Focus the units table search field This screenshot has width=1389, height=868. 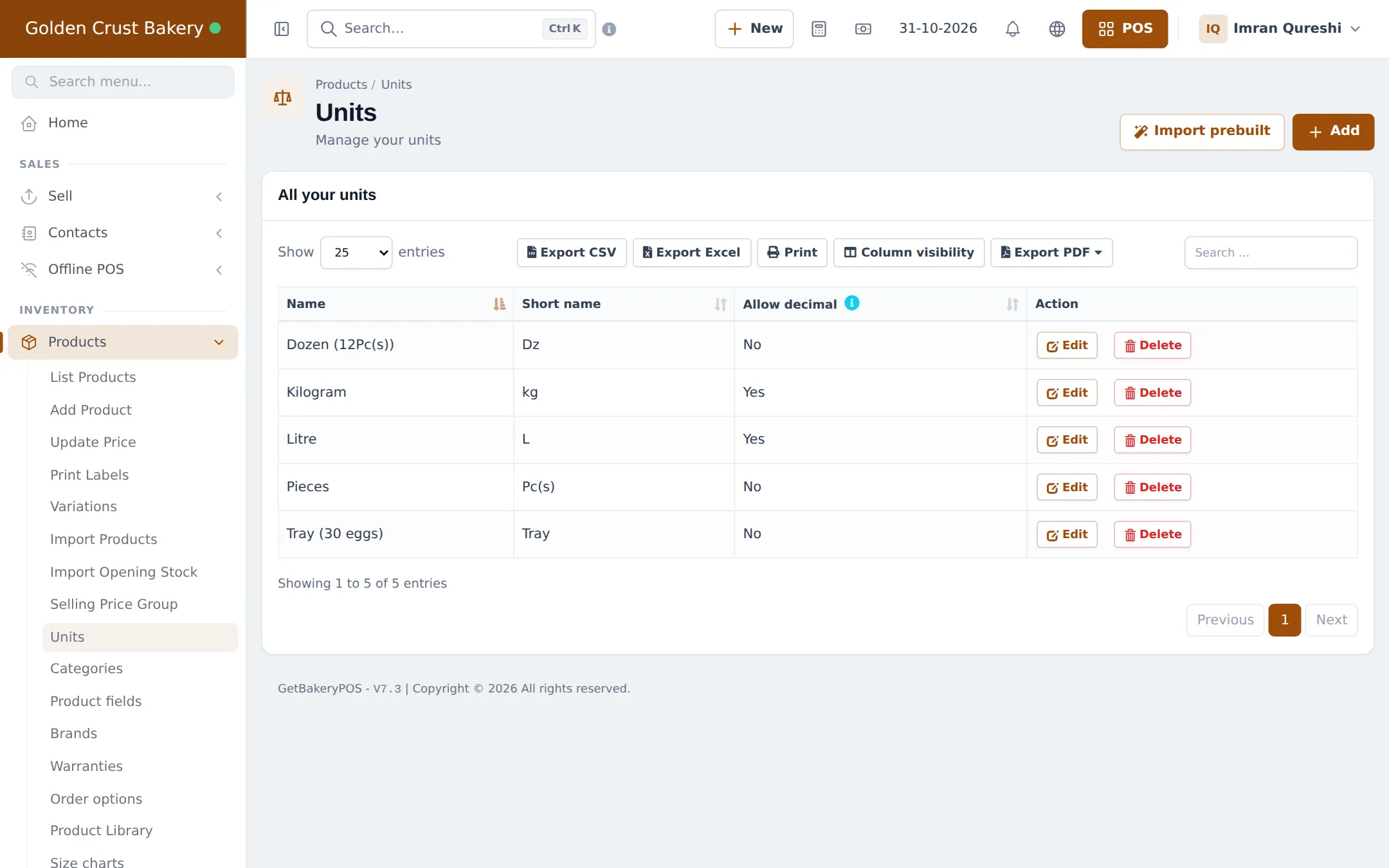1271,253
